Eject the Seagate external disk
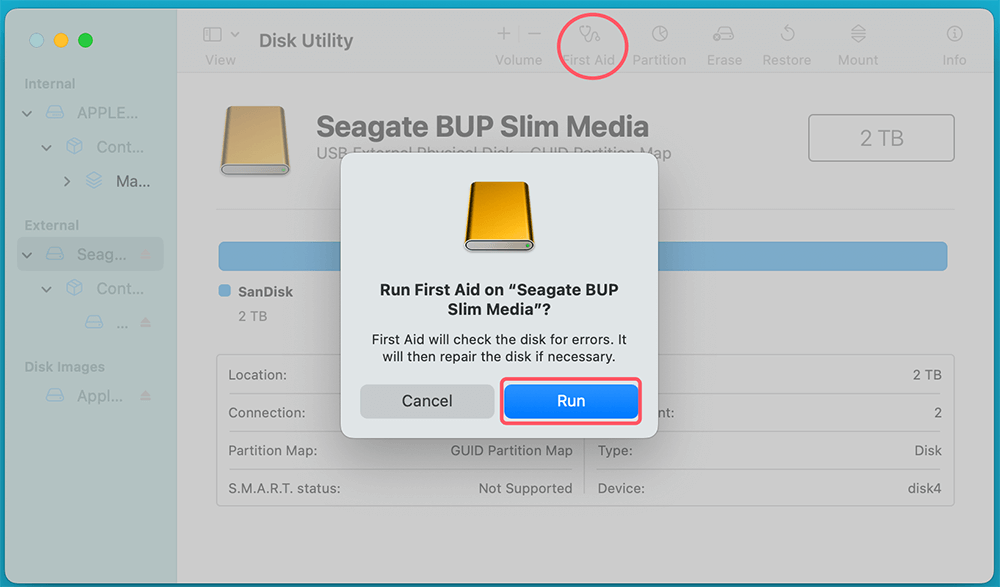This screenshot has height=587, width=1000. coord(146,255)
